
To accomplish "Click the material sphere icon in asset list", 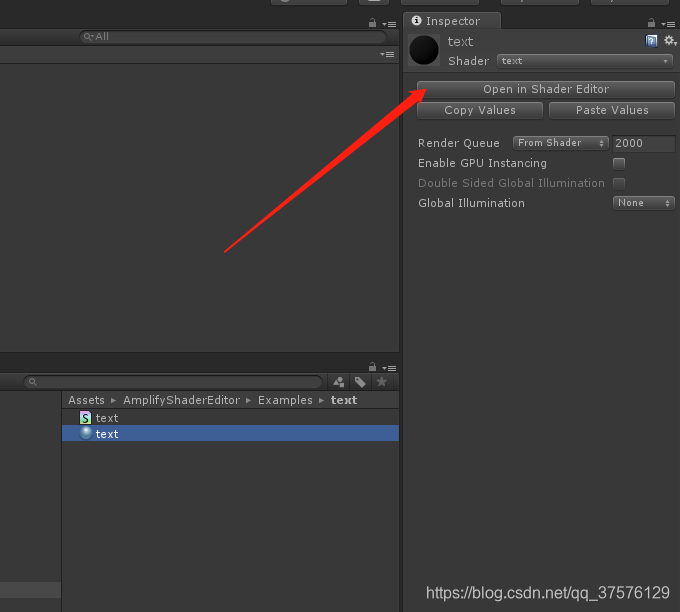I will click(x=86, y=433).
